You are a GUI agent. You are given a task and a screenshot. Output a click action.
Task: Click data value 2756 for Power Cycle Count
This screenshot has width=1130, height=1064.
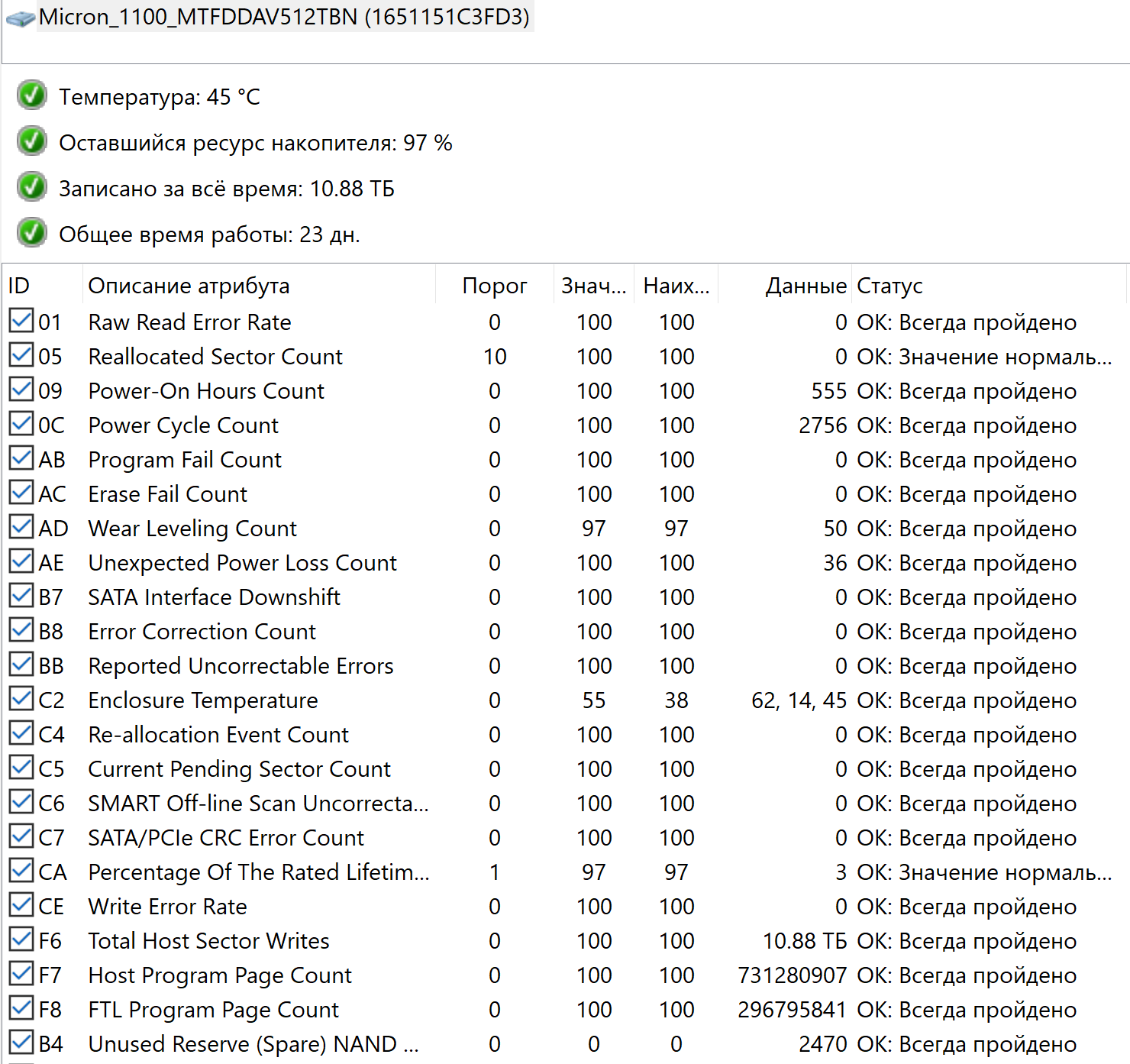click(823, 425)
